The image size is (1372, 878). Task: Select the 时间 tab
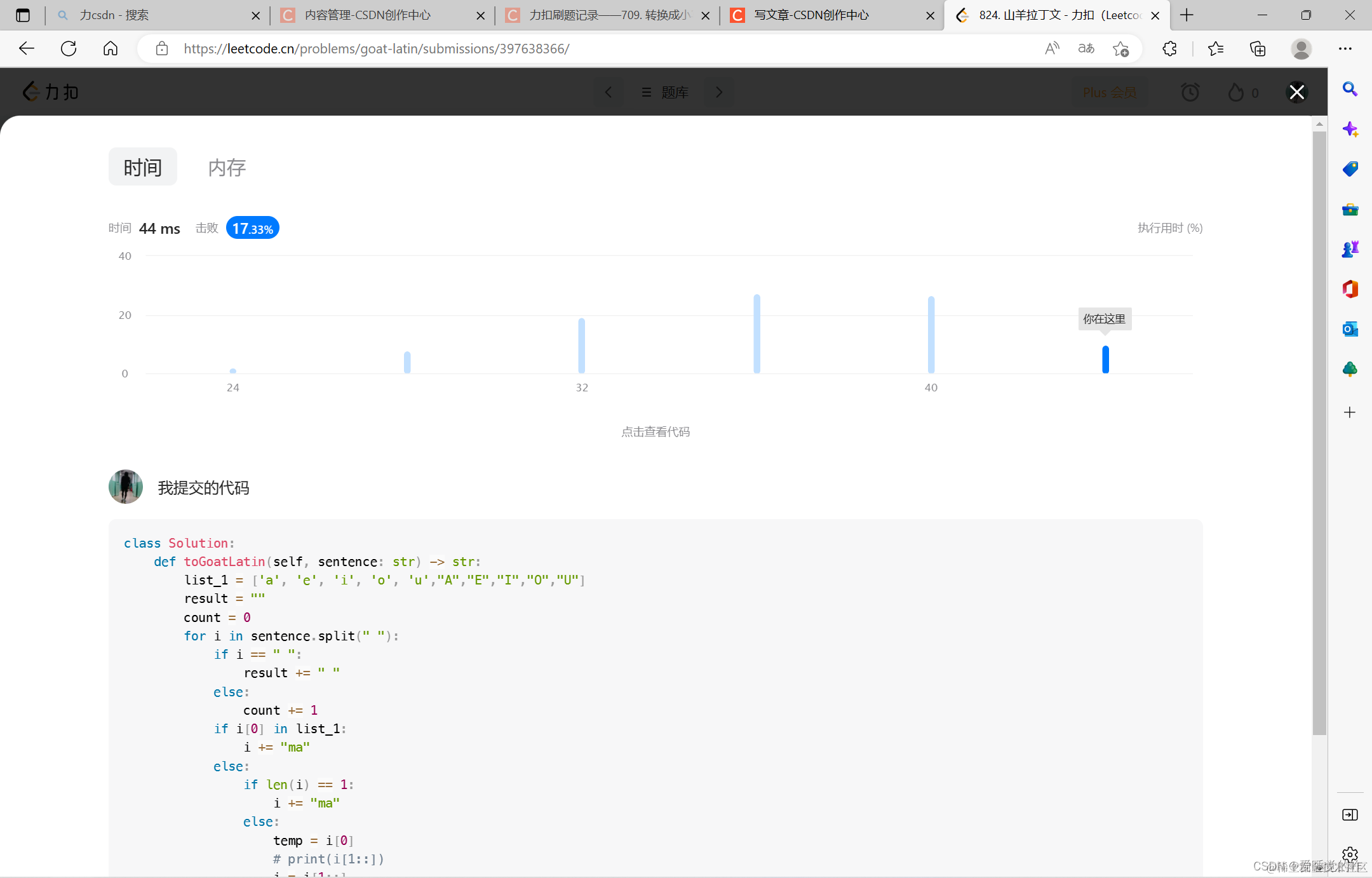pyautogui.click(x=143, y=168)
